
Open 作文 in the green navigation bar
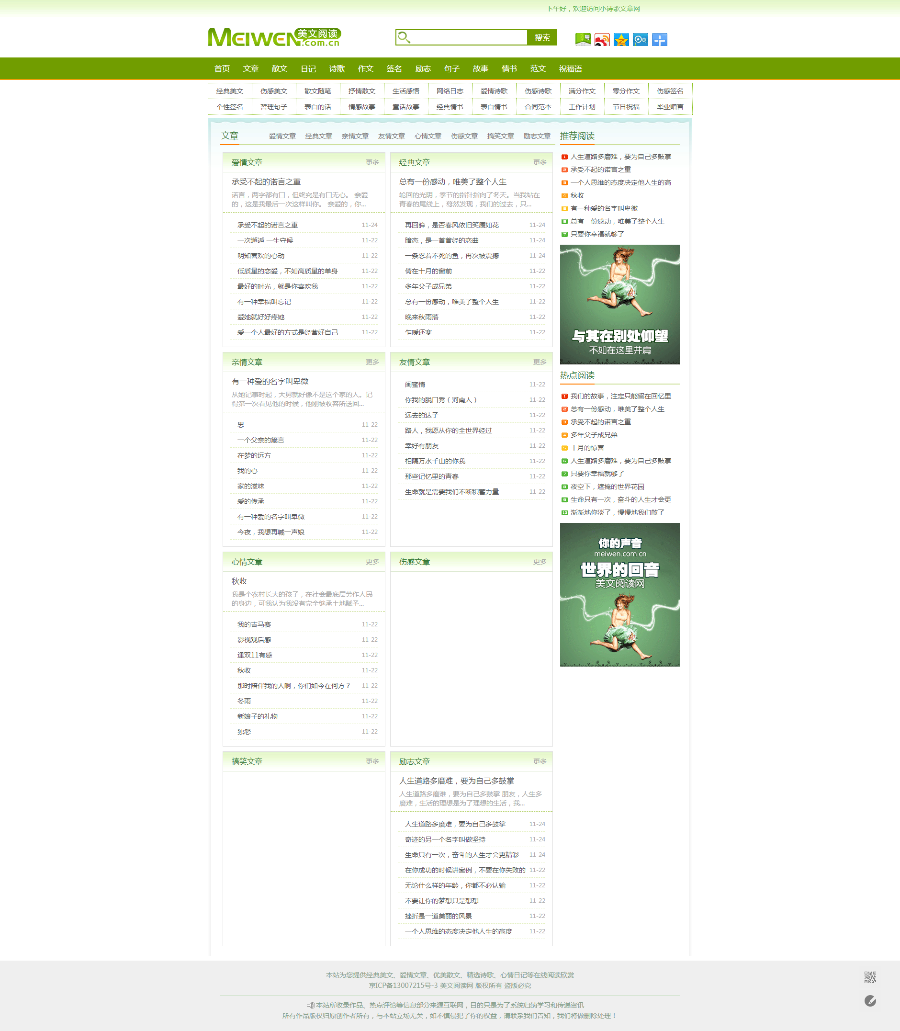tap(366, 68)
